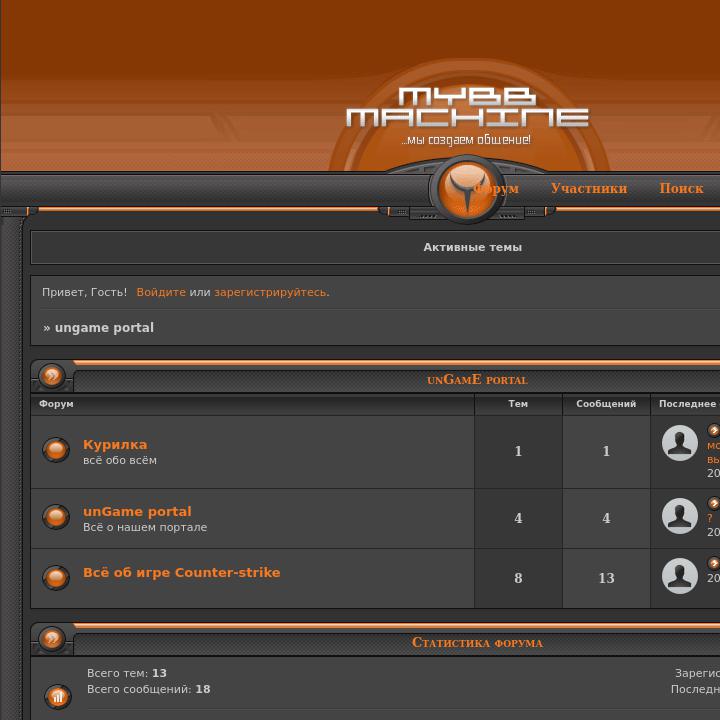This screenshot has width=720, height=720.
Task: Click the Всё о нашем портале description
Action: 145,527
